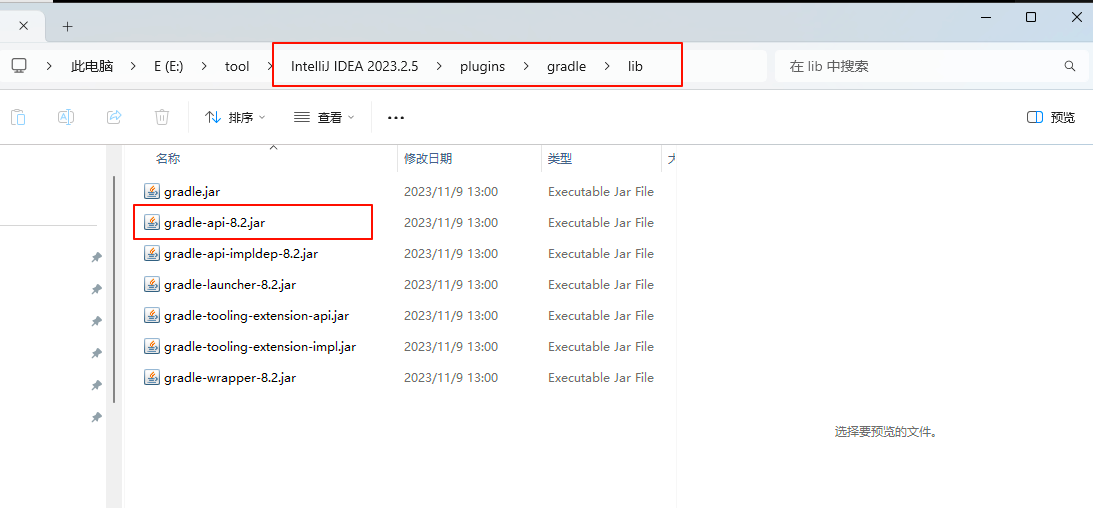The width and height of the screenshot is (1093, 508).
Task: Go to gradle folder breadcrumb
Action: click(566, 67)
